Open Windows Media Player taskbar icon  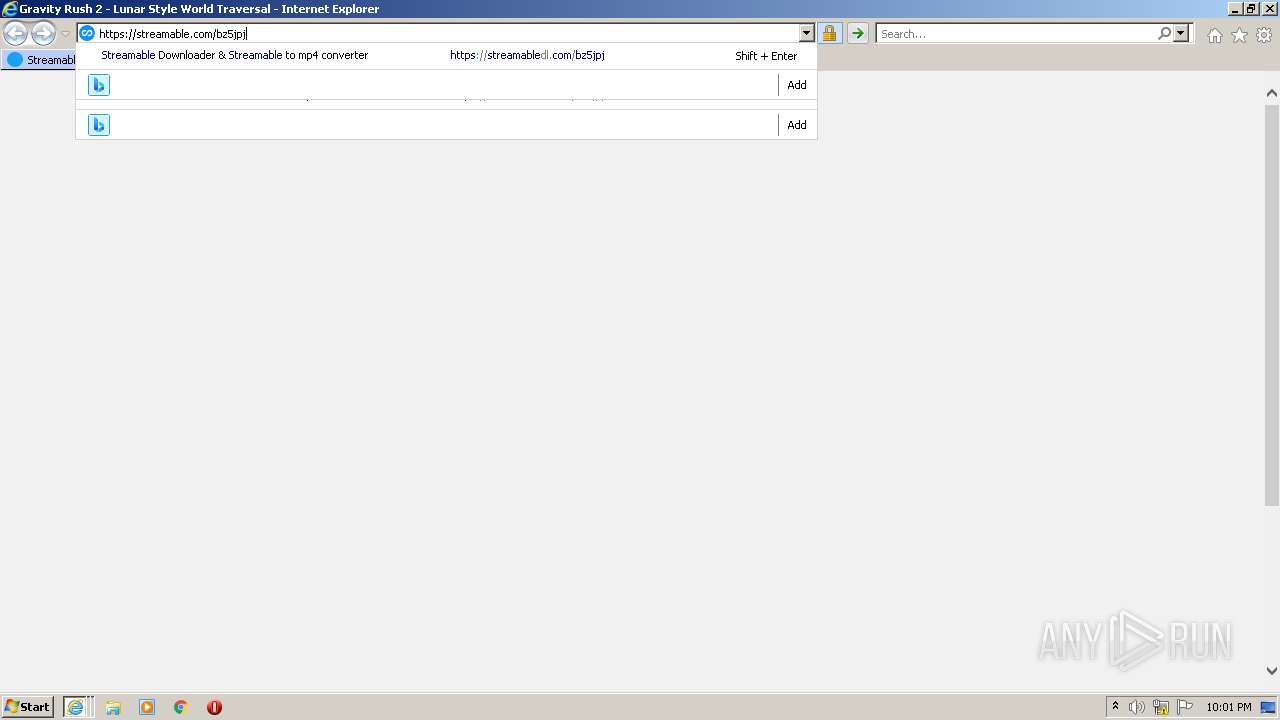(147, 707)
